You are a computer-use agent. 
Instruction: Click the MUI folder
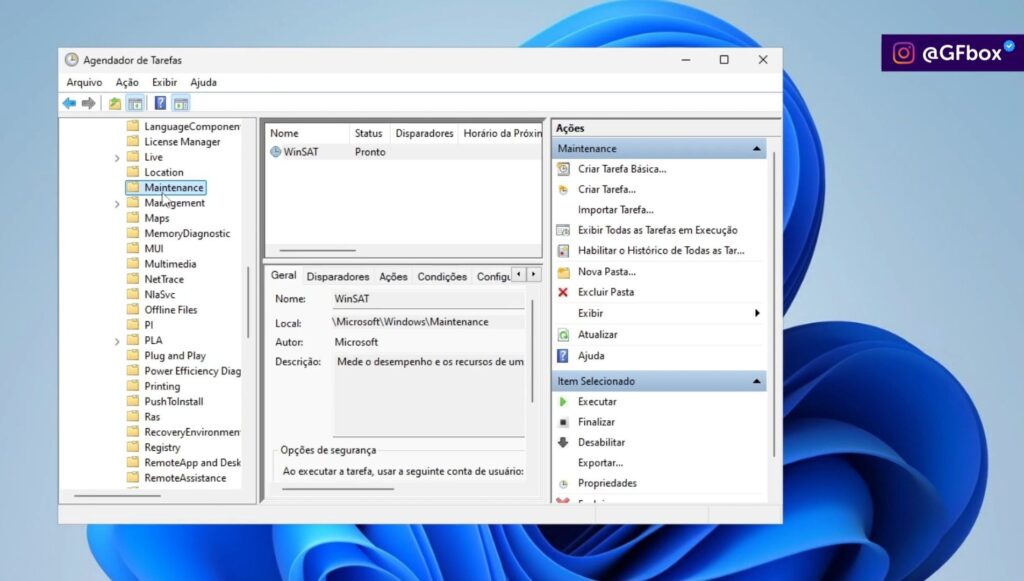tap(154, 249)
